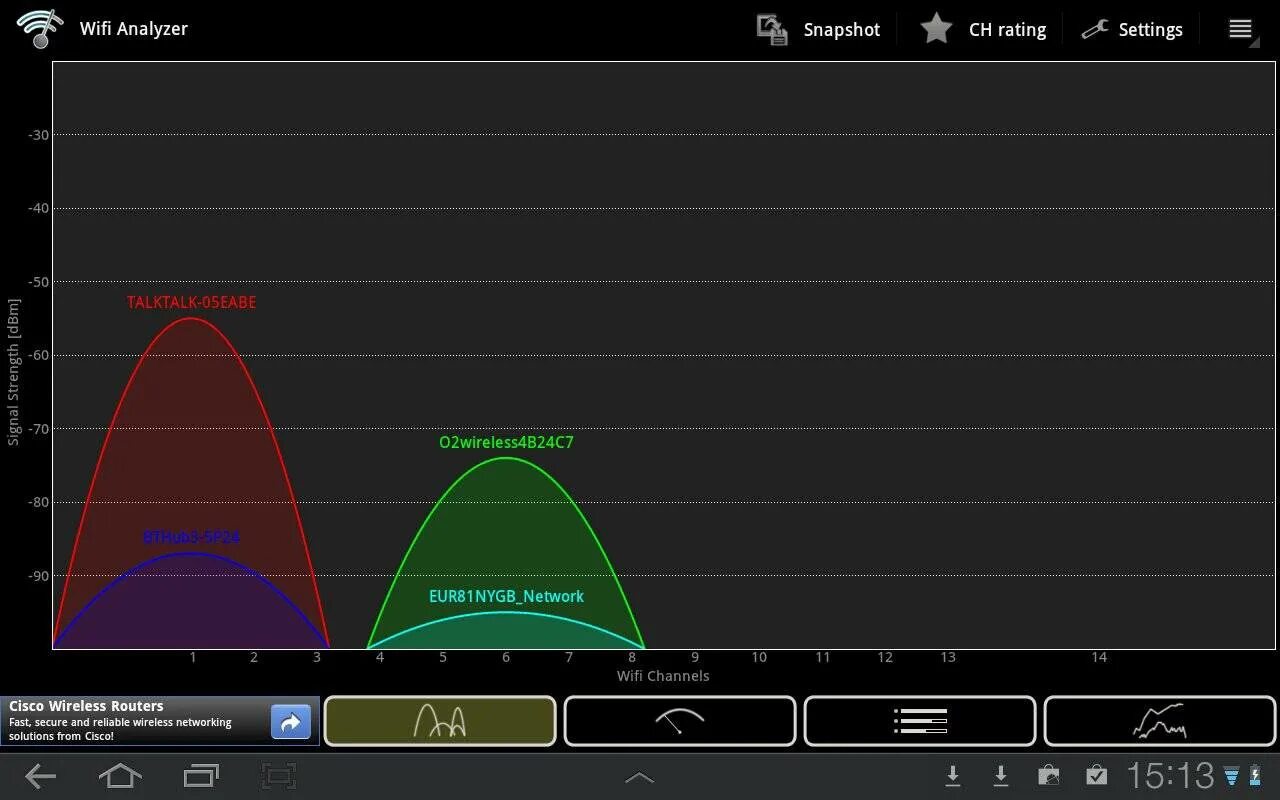The image size is (1280, 800).
Task: Open the Wifi Analyzer app icon
Action: coord(39,28)
